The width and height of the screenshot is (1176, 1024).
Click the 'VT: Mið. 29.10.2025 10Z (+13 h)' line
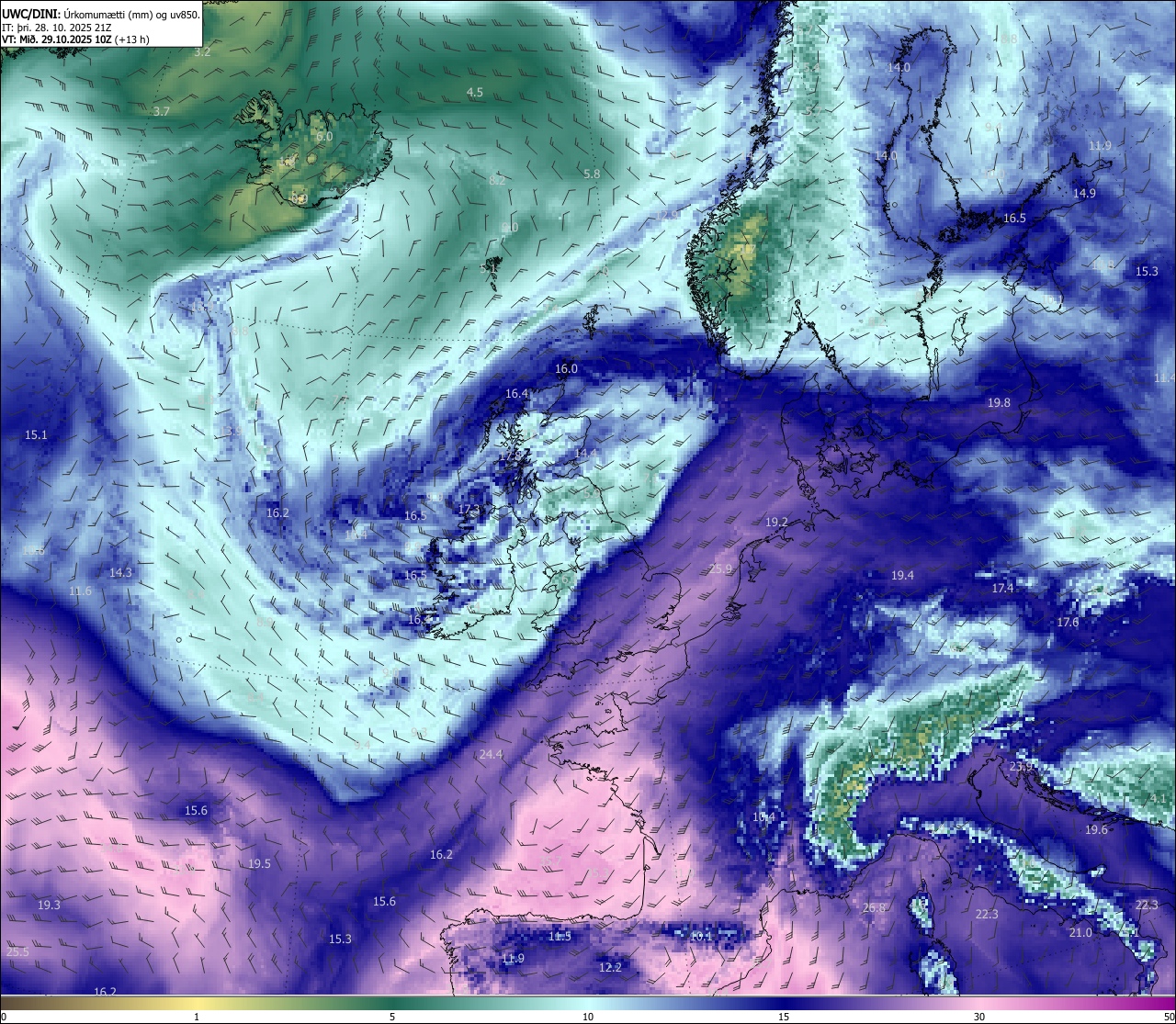[x=75, y=39]
